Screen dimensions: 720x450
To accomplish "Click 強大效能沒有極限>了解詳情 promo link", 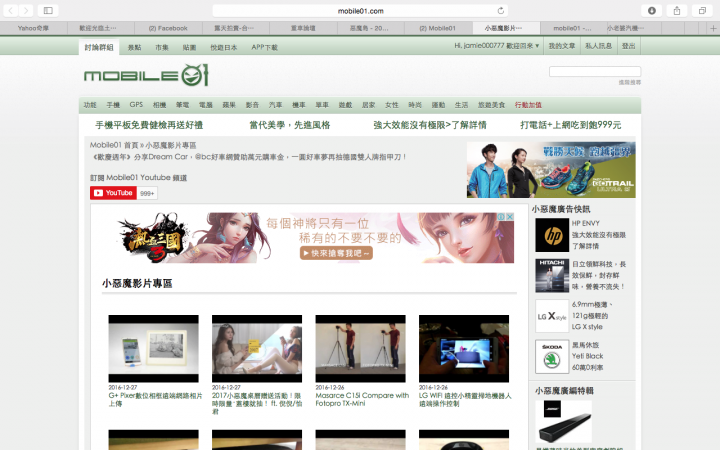I will click(430, 125).
